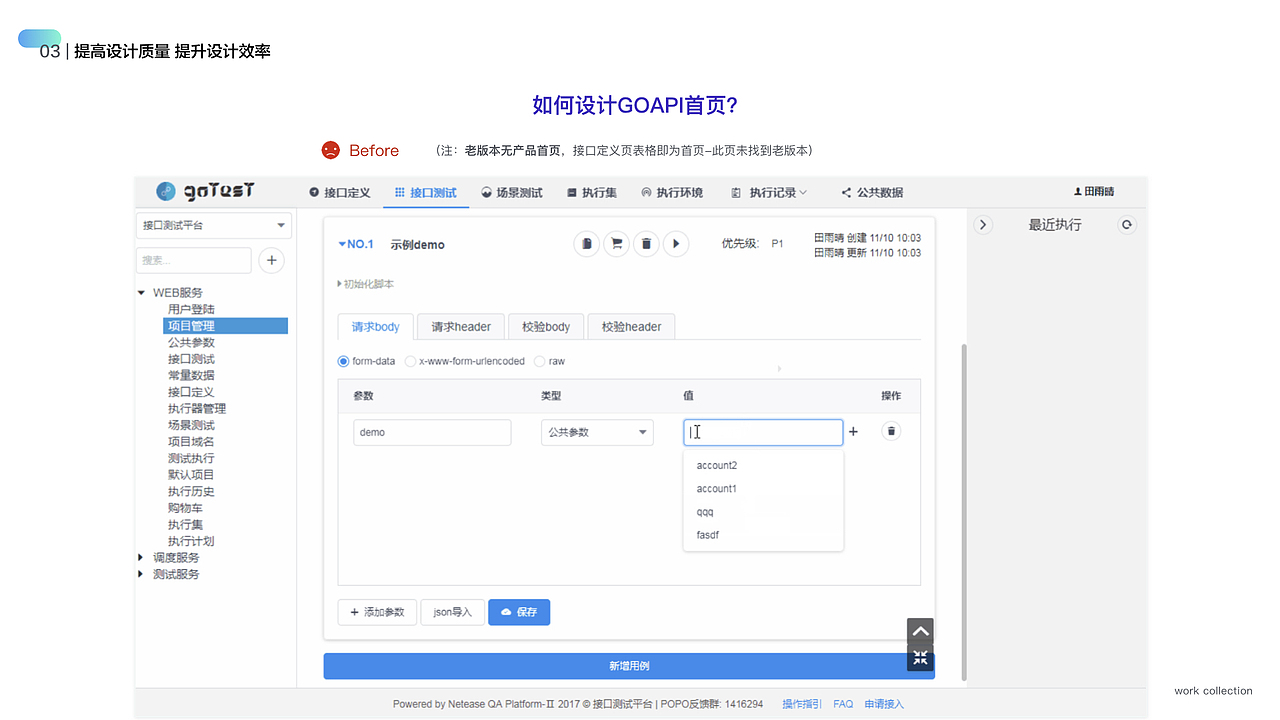Select 执行历史 in tree
The image size is (1280, 720).
click(x=191, y=491)
